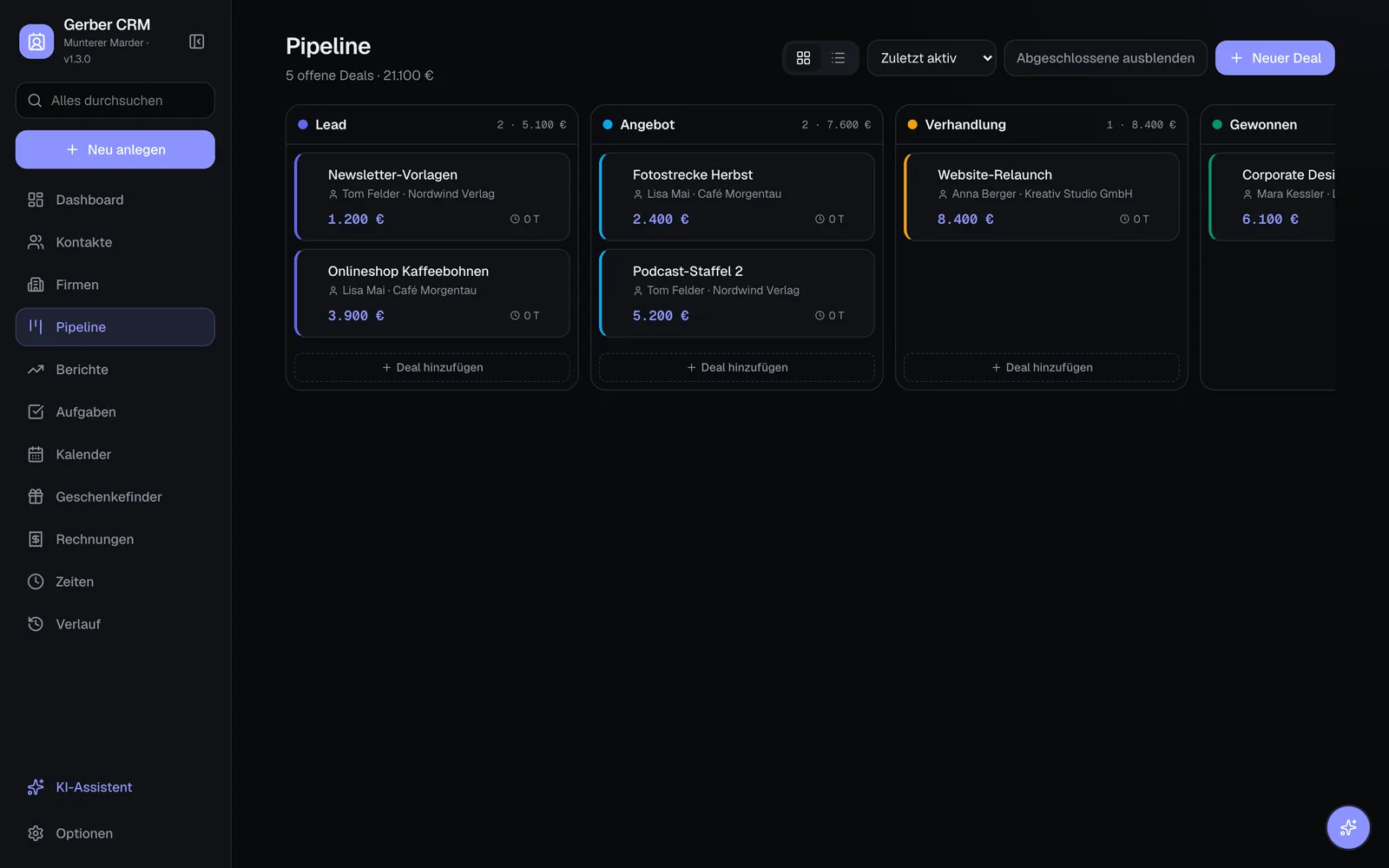Open the Podcast-Staffel 2 deal
The width and height of the screenshot is (1389, 868).
click(x=737, y=293)
